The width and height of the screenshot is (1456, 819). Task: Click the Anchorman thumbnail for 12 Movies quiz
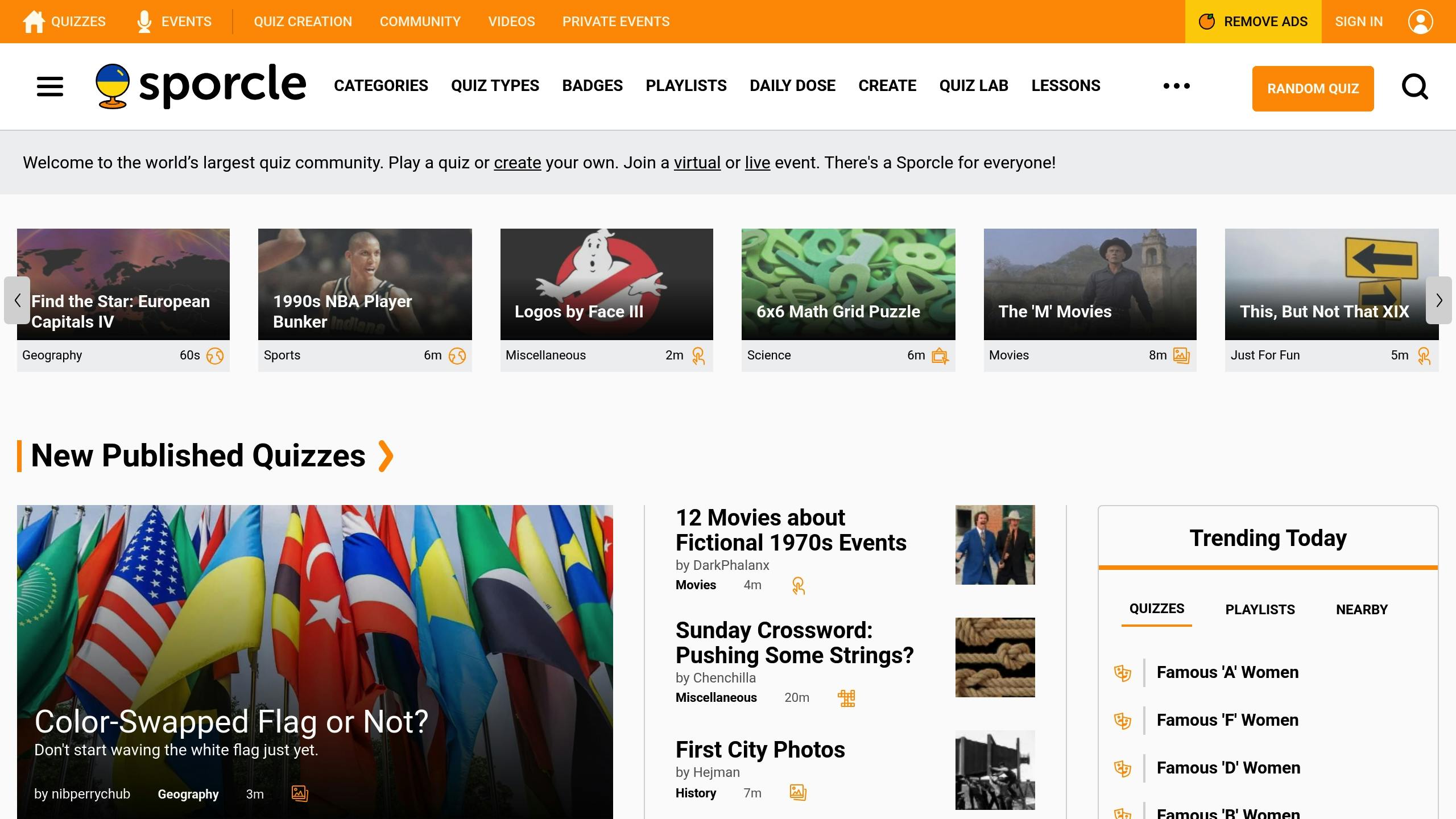click(995, 545)
